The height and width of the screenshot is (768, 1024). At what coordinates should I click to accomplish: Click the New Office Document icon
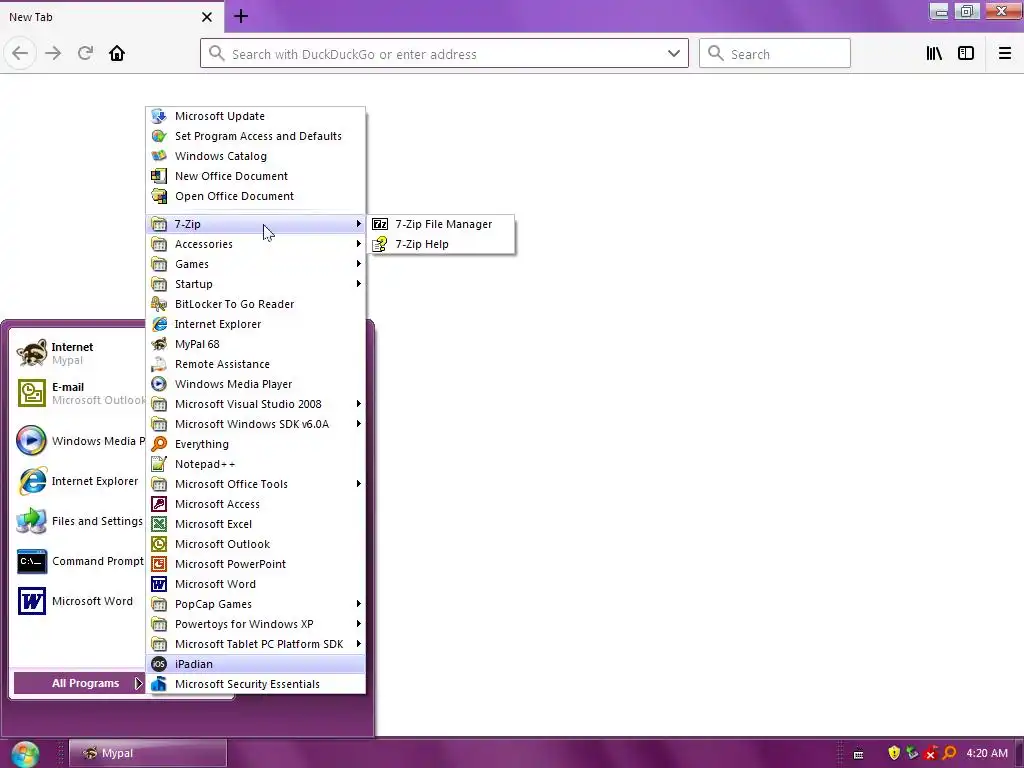click(x=159, y=176)
